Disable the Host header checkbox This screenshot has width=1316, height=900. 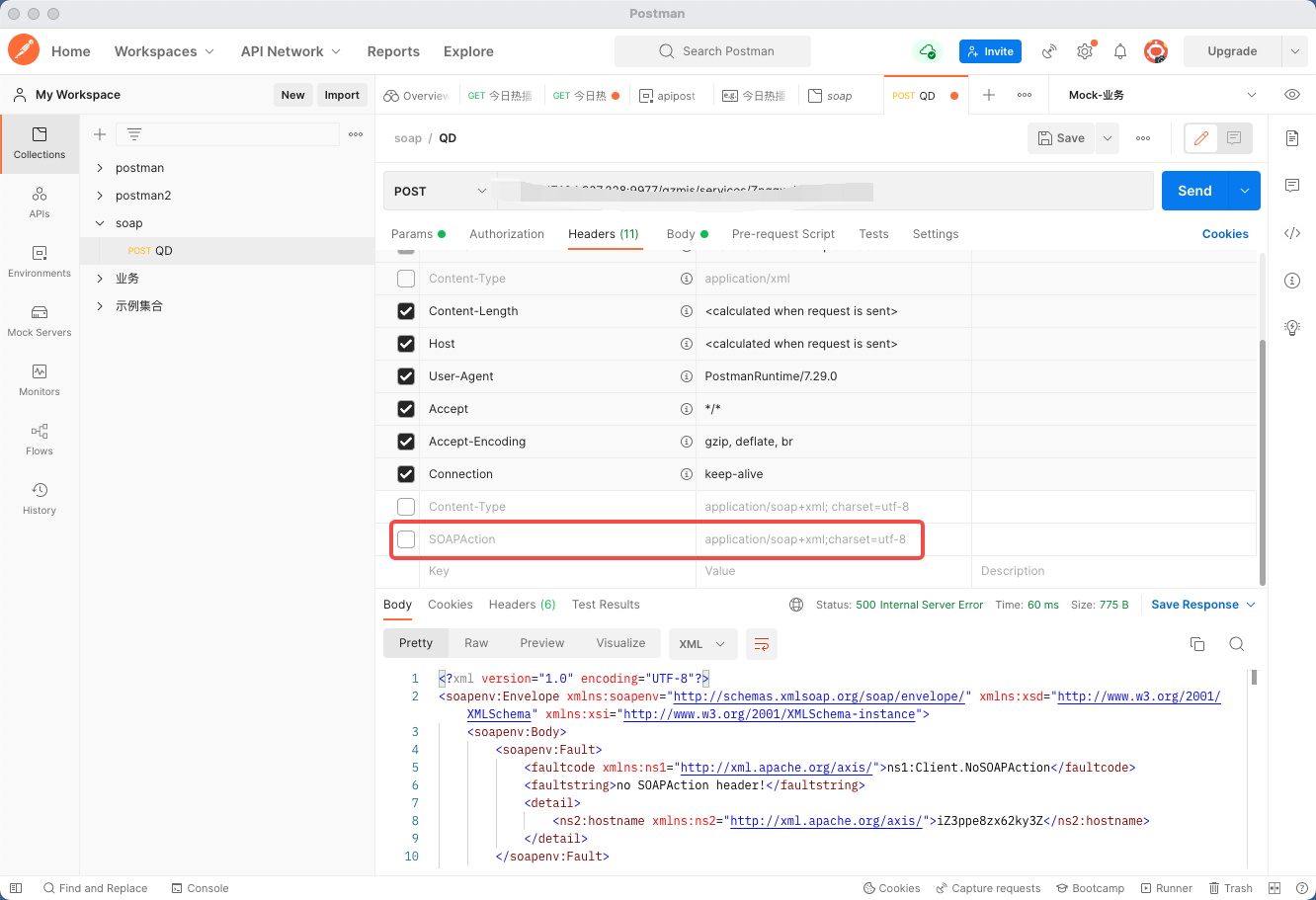[406, 343]
